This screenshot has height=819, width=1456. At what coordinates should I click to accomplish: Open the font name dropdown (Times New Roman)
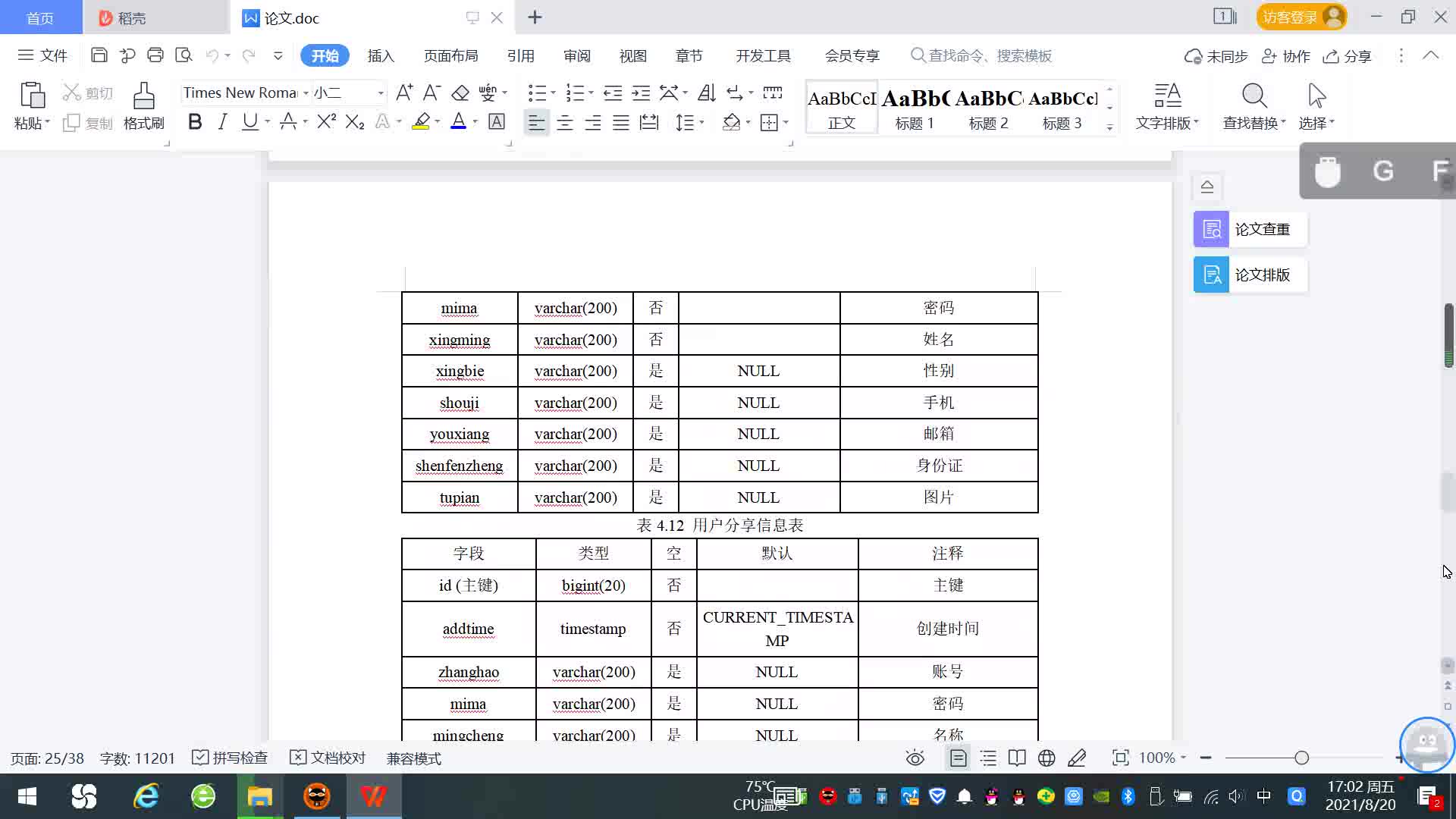pos(306,93)
